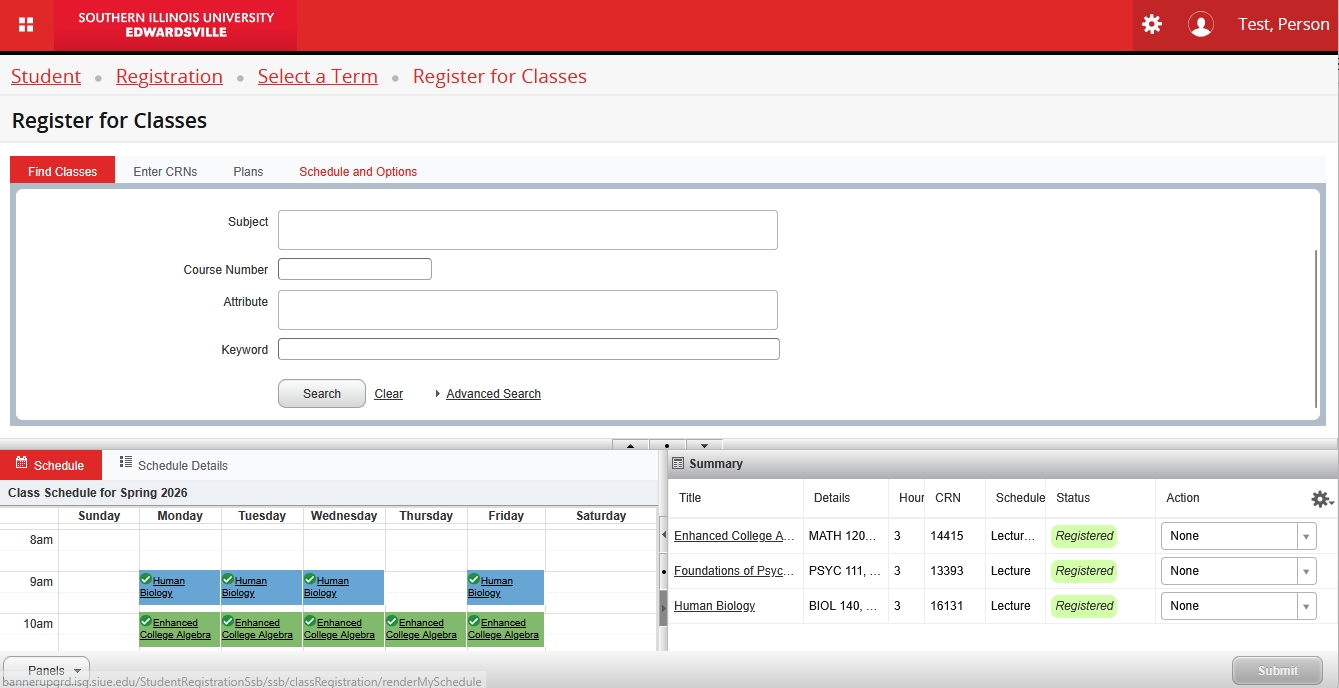Viewport: 1339px width, 688px height.
Task: Open Action dropdown for Enhanced College Algebra
Action: pos(1238,536)
